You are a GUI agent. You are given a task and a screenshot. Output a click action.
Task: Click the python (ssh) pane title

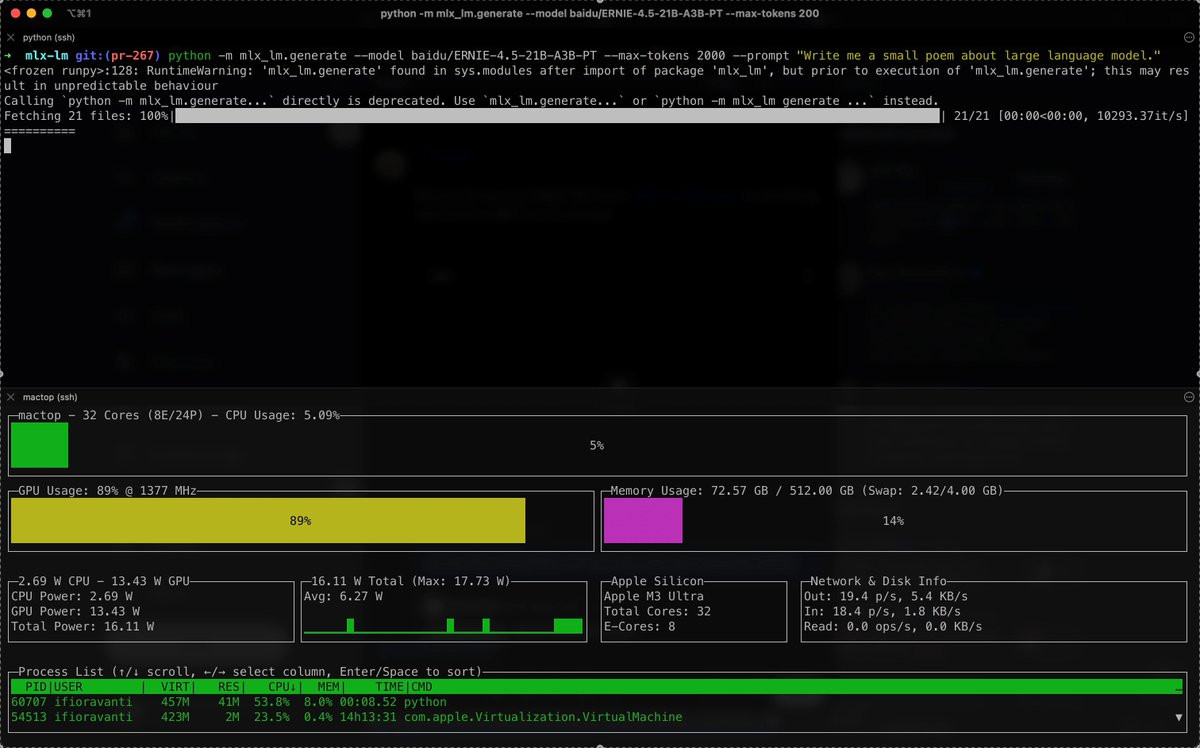coord(49,36)
